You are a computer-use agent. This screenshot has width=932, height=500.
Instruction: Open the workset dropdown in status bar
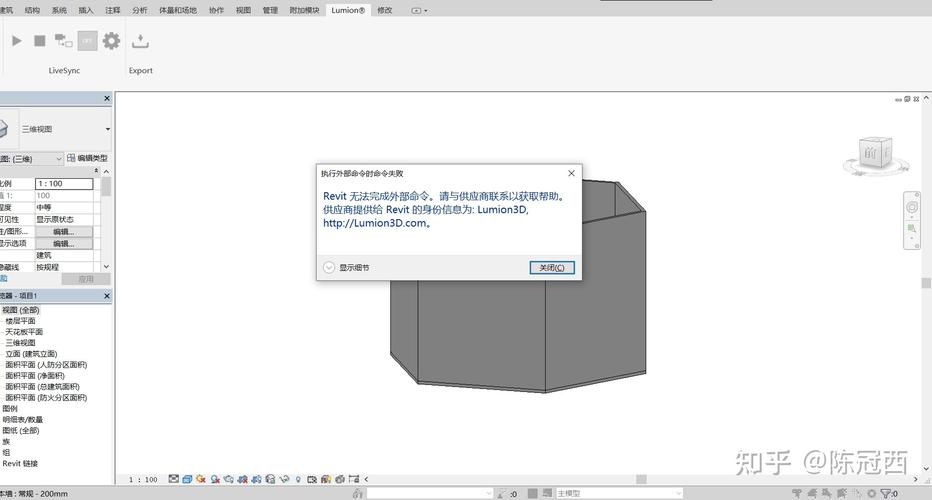[430, 493]
